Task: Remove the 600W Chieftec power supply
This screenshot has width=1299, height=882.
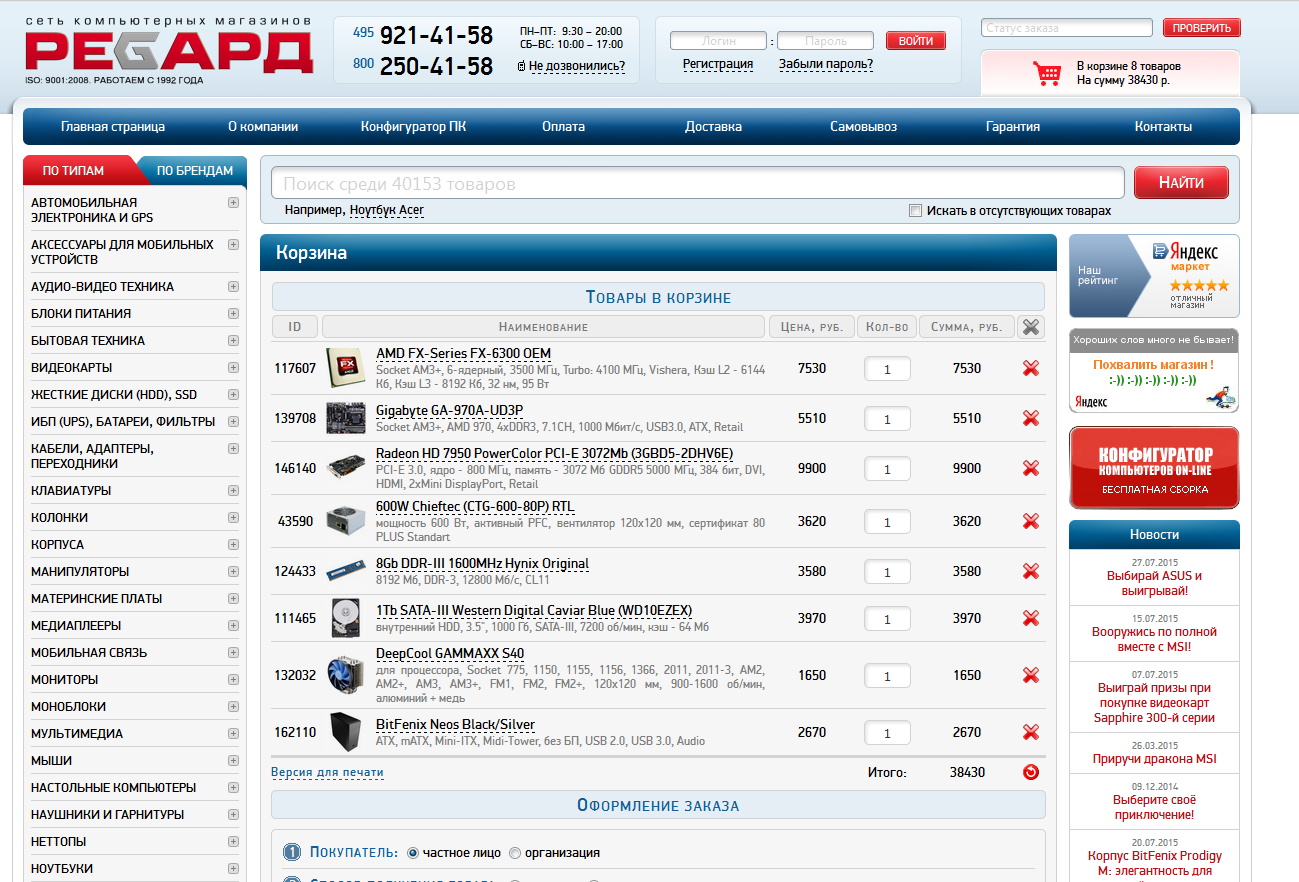Action: coord(1031,521)
